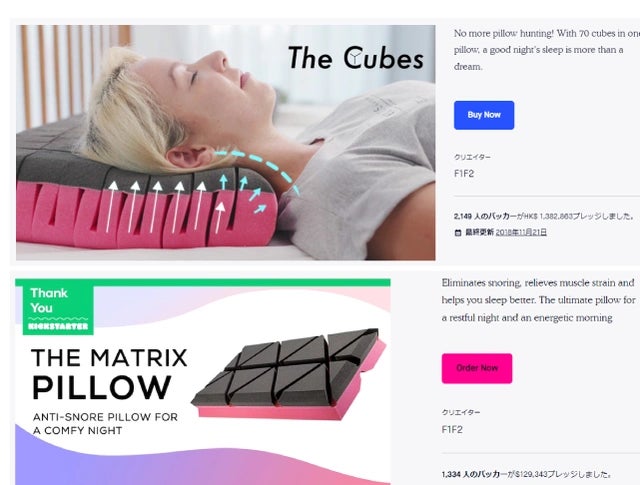This screenshot has width=640, height=485.
Task: Click the cube logo in The Cubes title
Action: coord(353,58)
